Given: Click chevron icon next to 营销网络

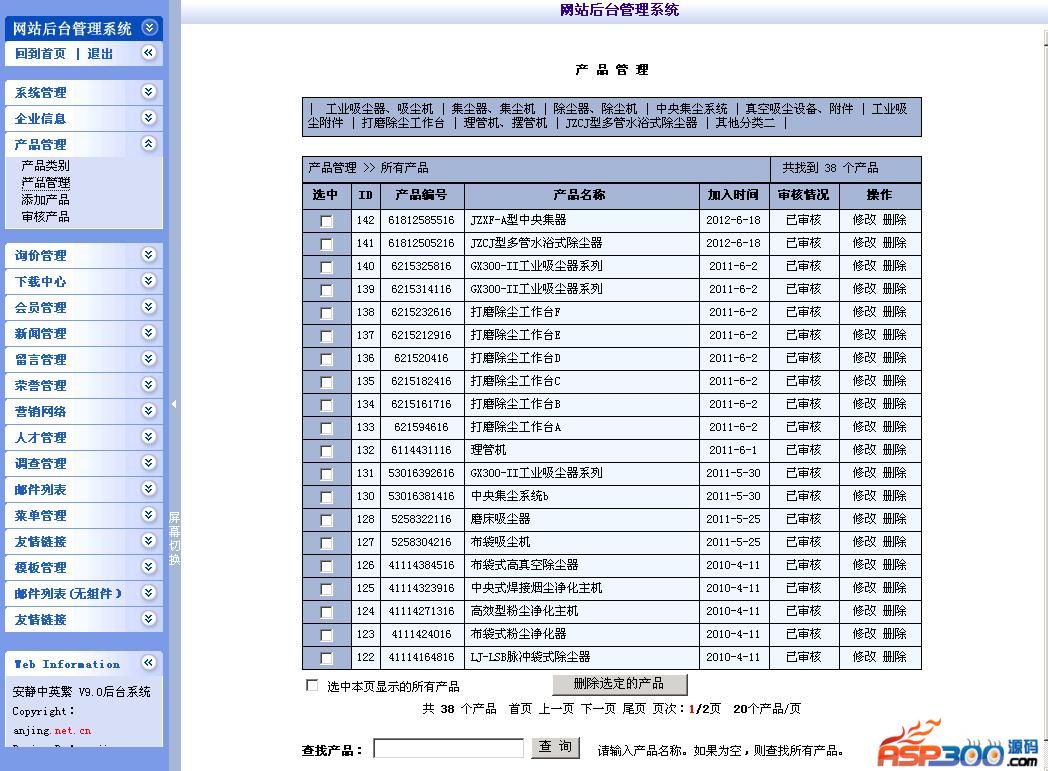Looking at the screenshot, I should tap(149, 411).
